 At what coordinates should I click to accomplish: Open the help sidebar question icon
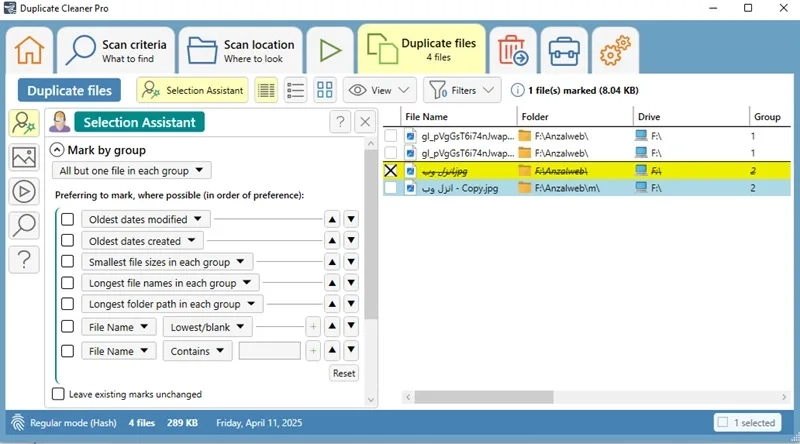[24, 260]
